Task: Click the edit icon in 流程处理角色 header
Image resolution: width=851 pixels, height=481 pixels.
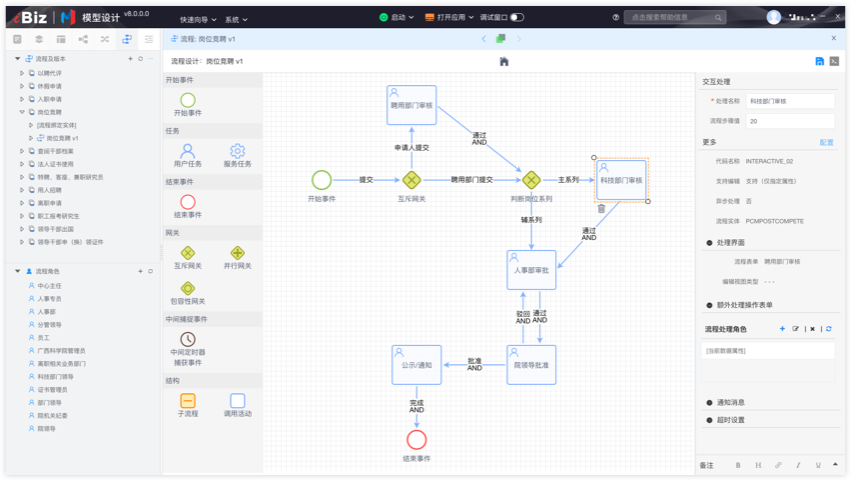Action: point(796,329)
